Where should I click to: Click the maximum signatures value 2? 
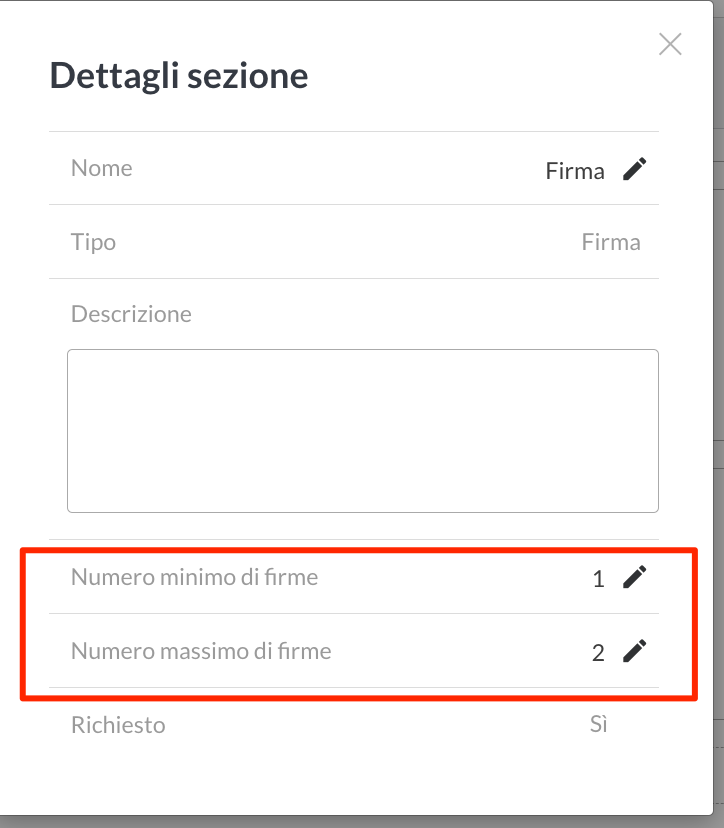coord(598,653)
